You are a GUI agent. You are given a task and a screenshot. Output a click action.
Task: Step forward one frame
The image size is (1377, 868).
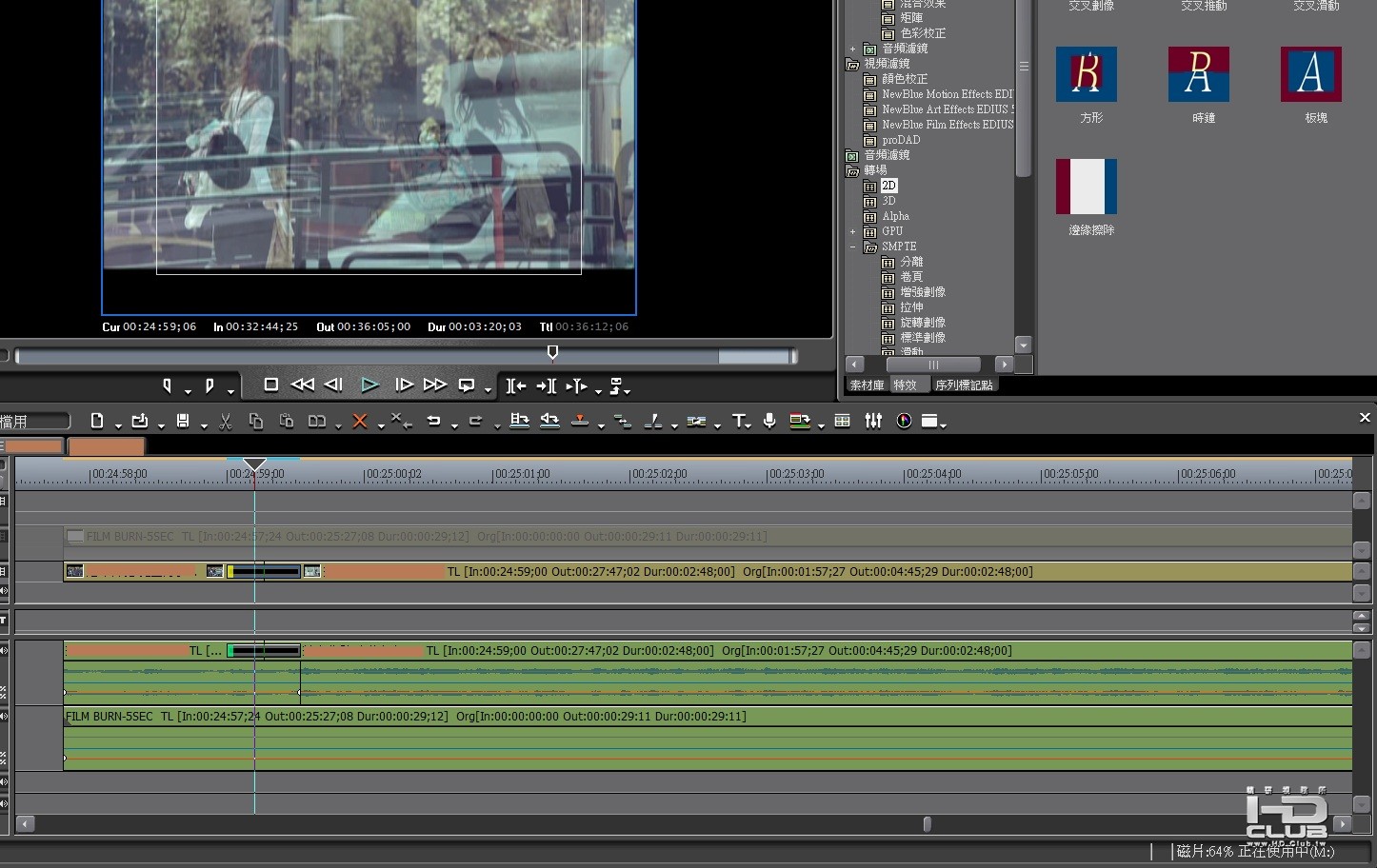tap(404, 385)
